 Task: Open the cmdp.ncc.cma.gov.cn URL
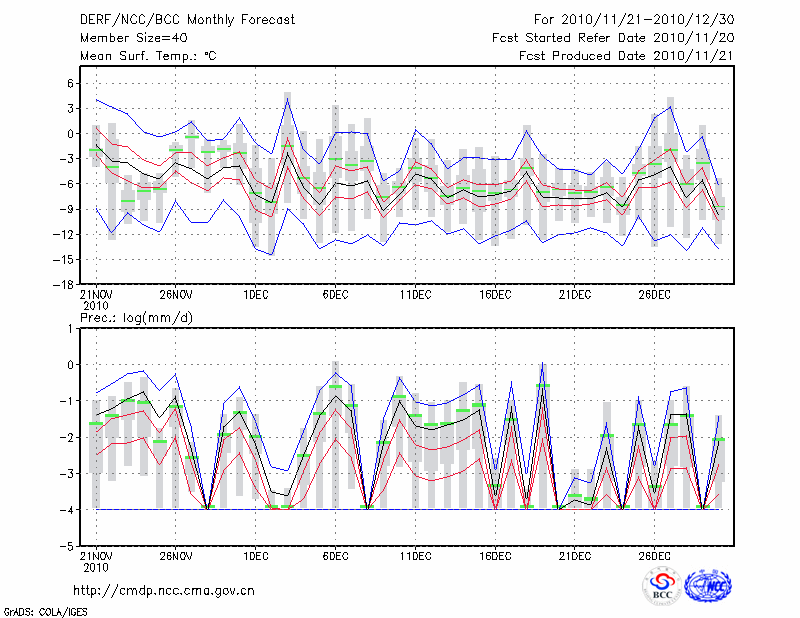163,590
